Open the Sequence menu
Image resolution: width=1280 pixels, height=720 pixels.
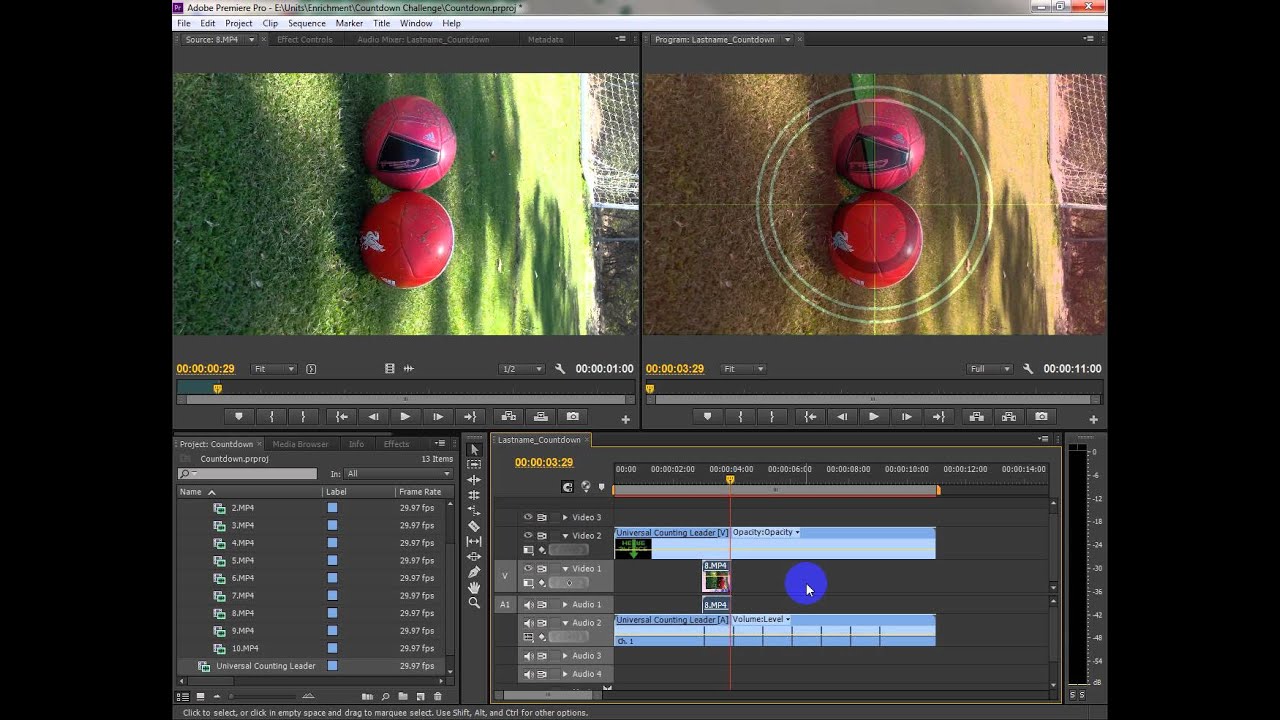pyautogui.click(x=306, y=23)
